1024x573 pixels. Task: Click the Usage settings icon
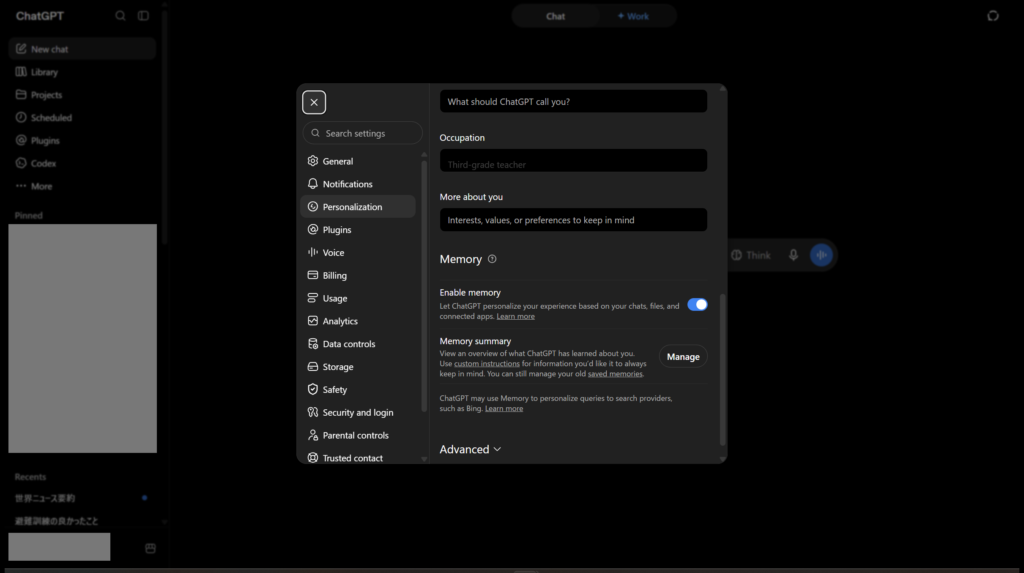[313, 298]
